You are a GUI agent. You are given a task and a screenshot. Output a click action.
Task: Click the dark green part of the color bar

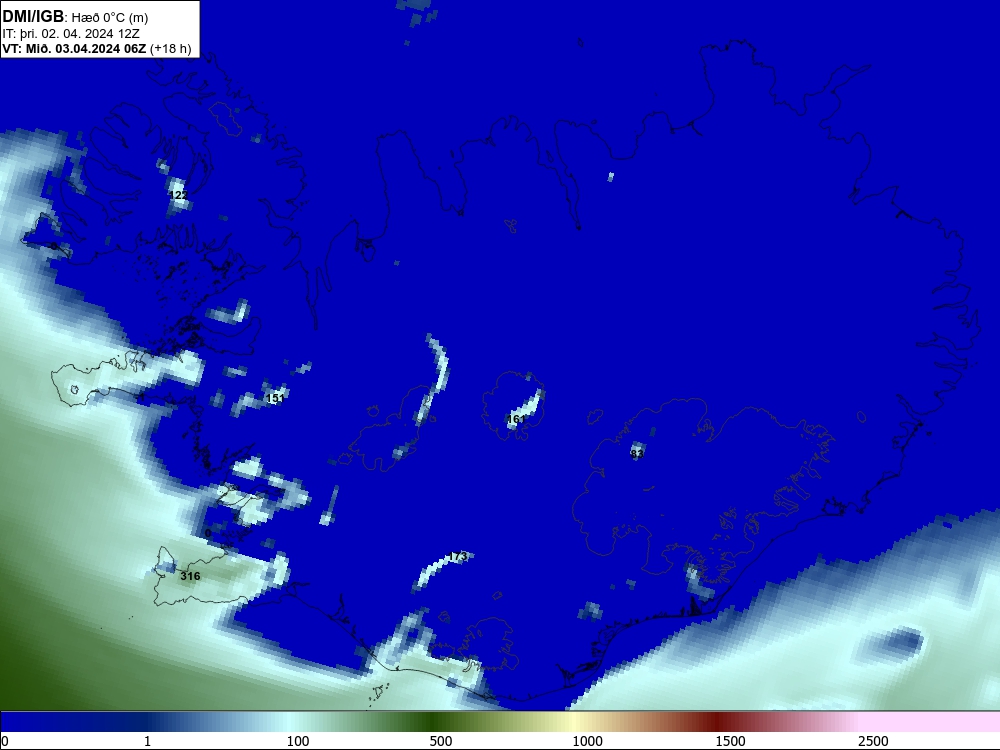[434, 722]
